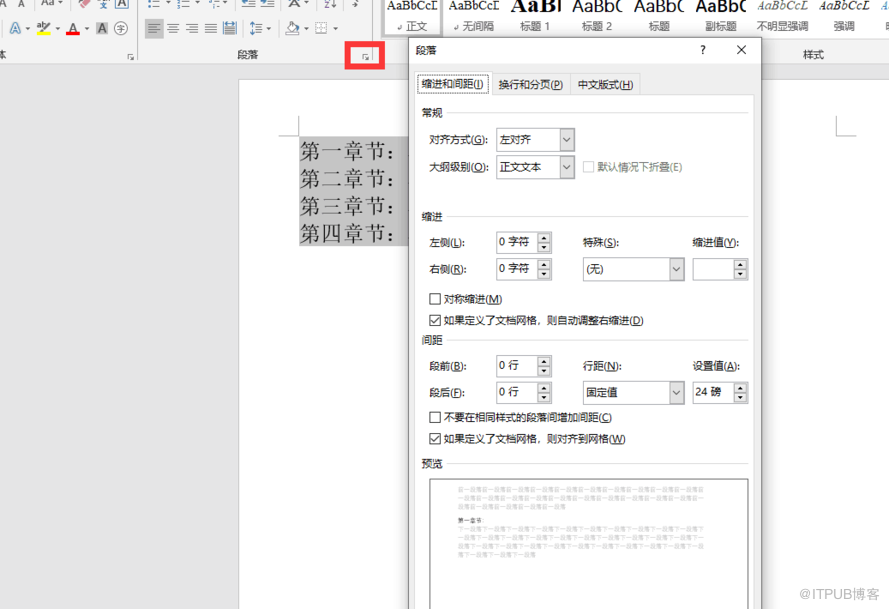Switch to the 换行和分页 tab
Viewport: 889px width, 609px height.
(x=530, y=85)
